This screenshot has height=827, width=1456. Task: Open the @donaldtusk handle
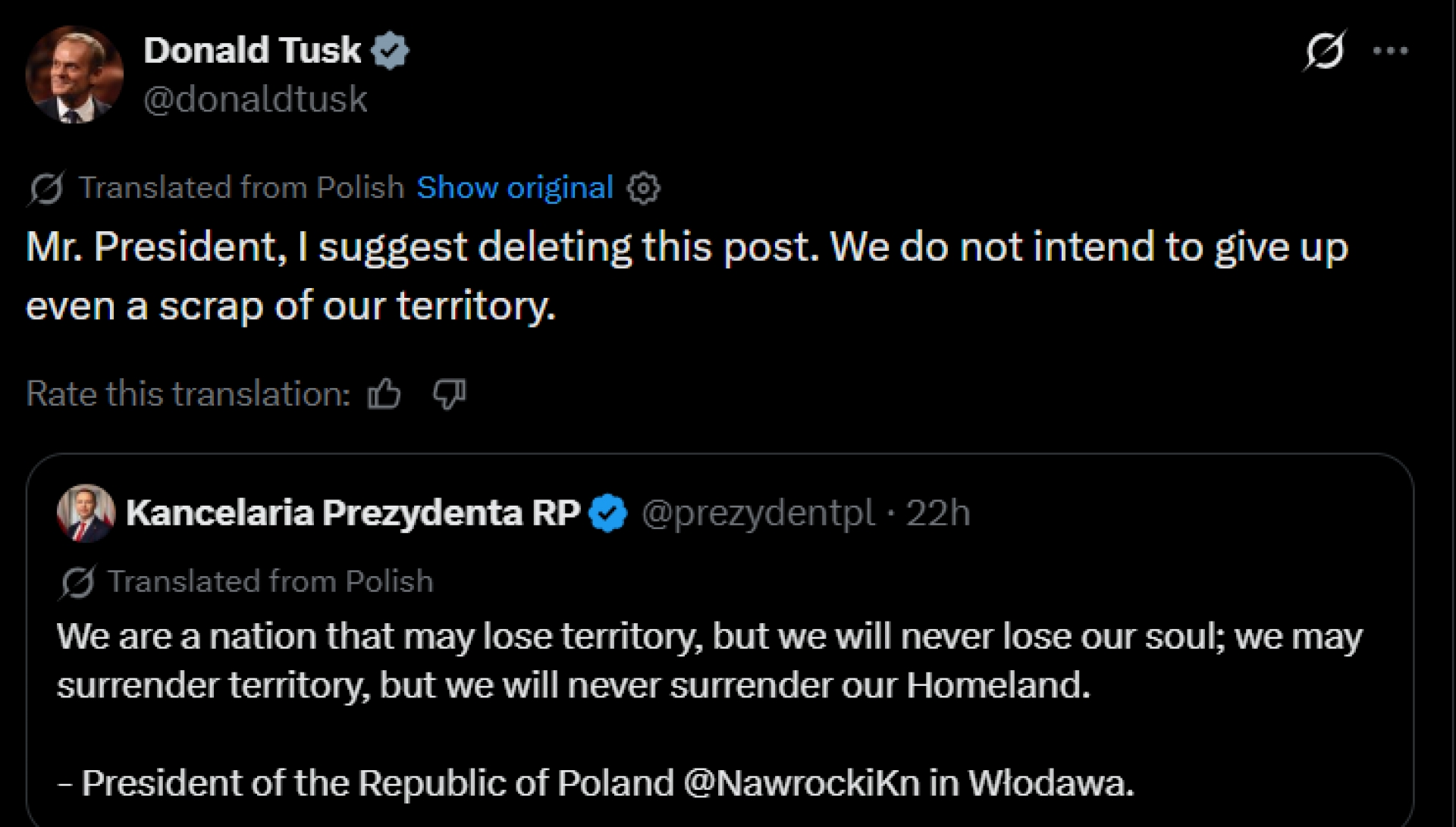pyautogui.click(x=256, y=99)
